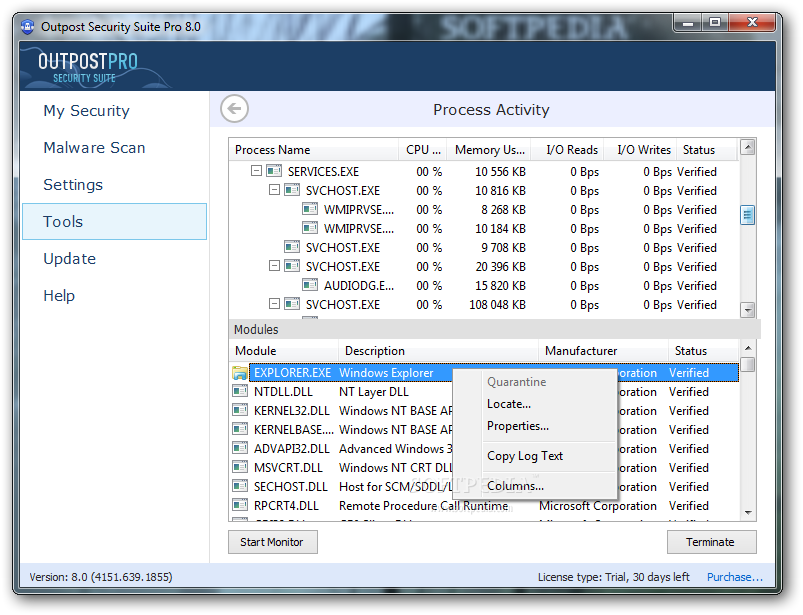
Task: Click the KERNELBASE module icon
Action: tap(240, 430)
